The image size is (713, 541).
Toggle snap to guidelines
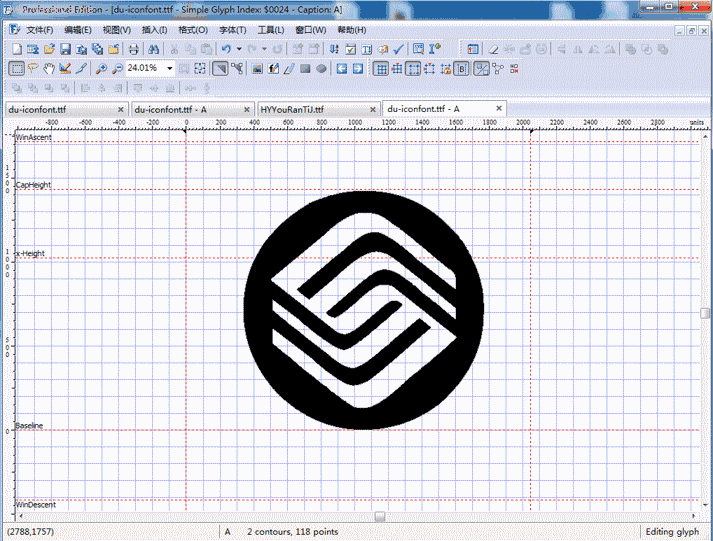click(429, 69)
